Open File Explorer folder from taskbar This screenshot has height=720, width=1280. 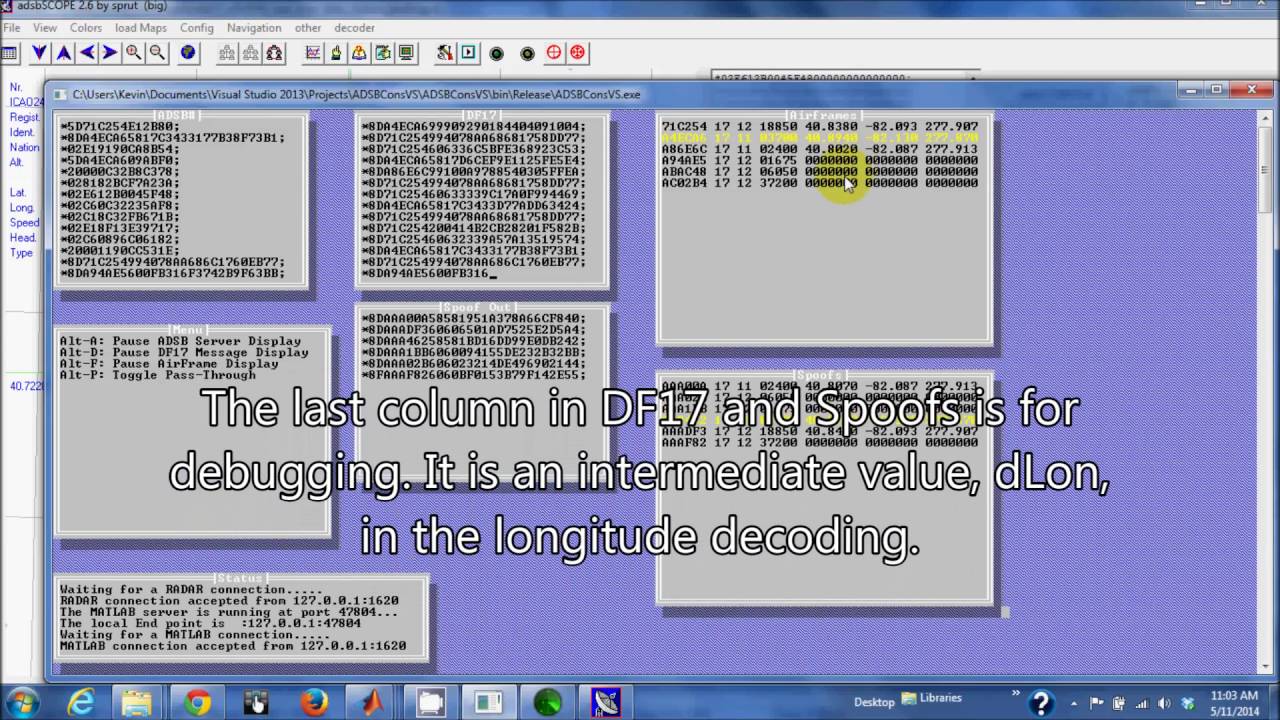tap(138, 703)
